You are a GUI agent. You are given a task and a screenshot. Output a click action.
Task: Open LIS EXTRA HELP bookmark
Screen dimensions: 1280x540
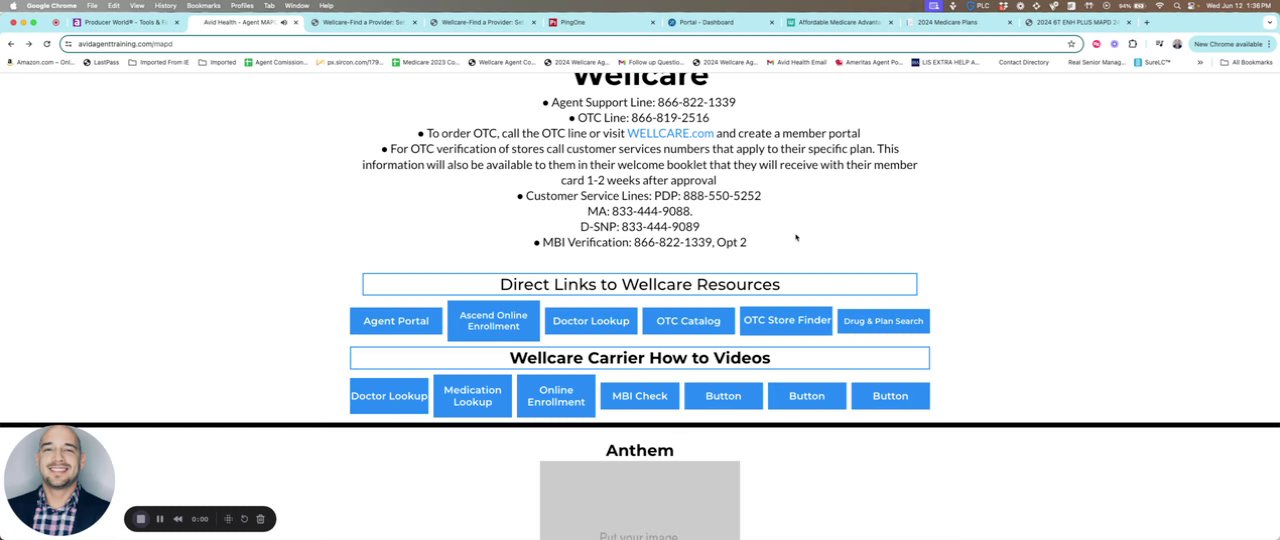(945, 62)
